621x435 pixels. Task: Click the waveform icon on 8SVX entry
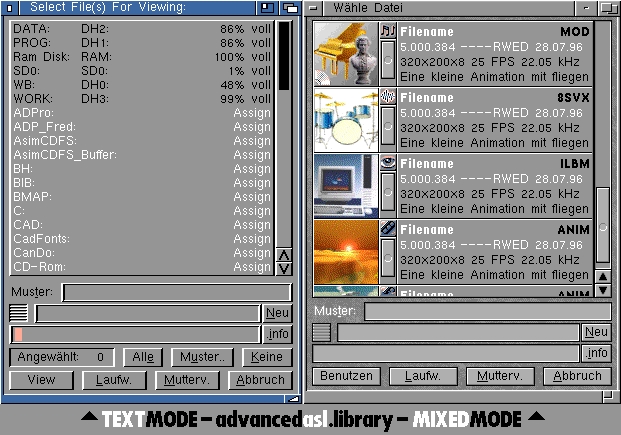[x=388, y=98]
